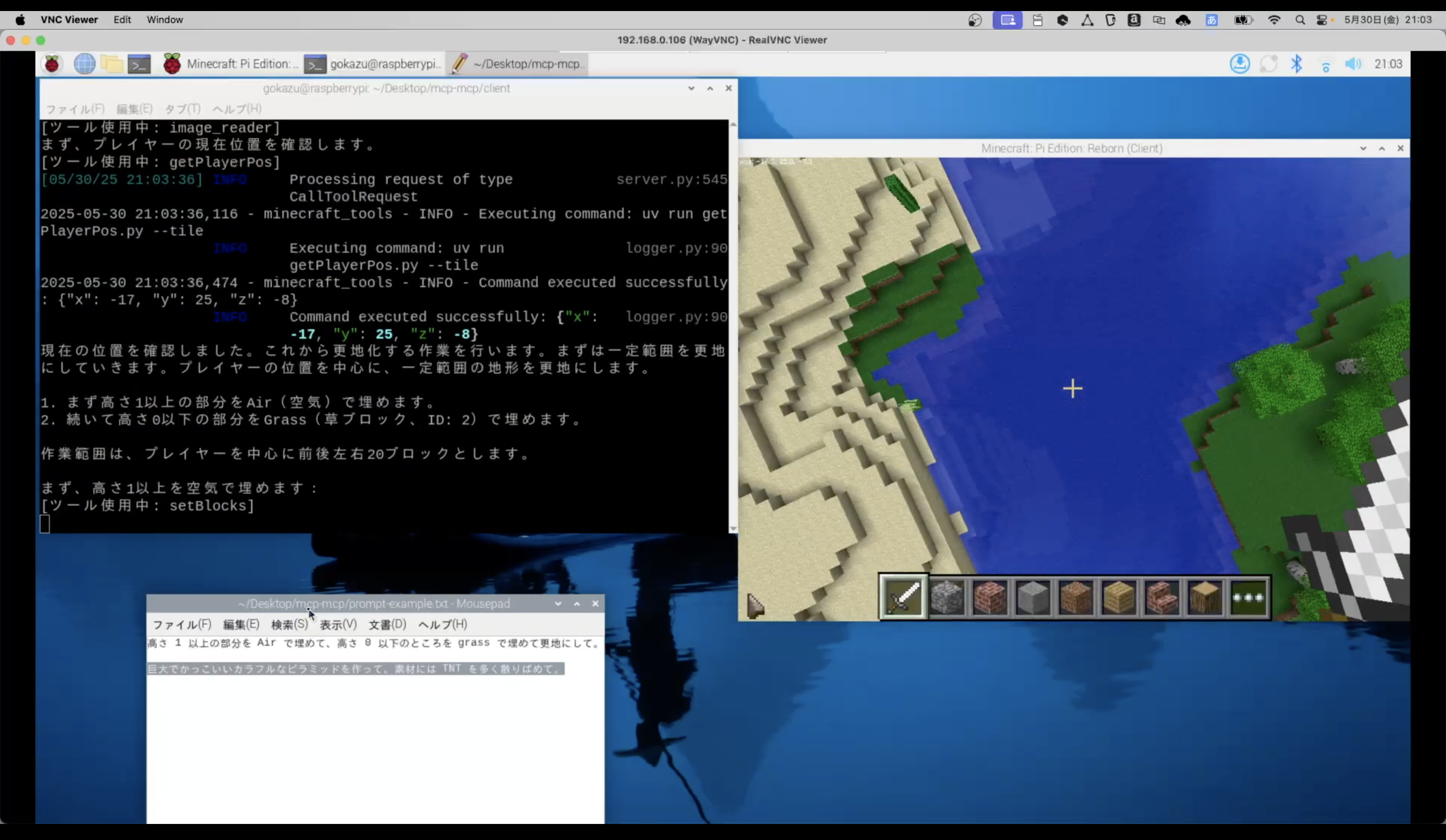
Task: Click the terminal's vertical scrollbar
Action: [733, 327]
